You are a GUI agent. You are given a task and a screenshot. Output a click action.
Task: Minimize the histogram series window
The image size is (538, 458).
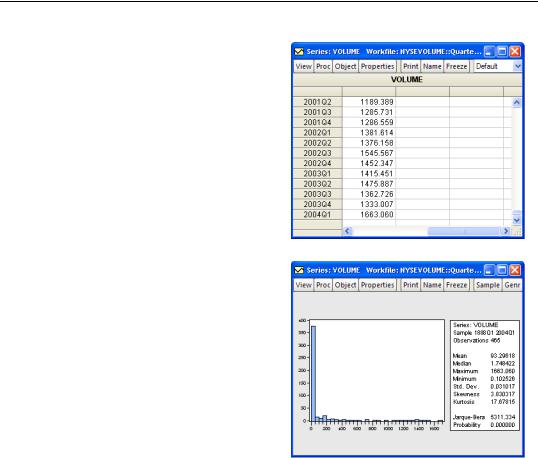(x=489, y=270)
